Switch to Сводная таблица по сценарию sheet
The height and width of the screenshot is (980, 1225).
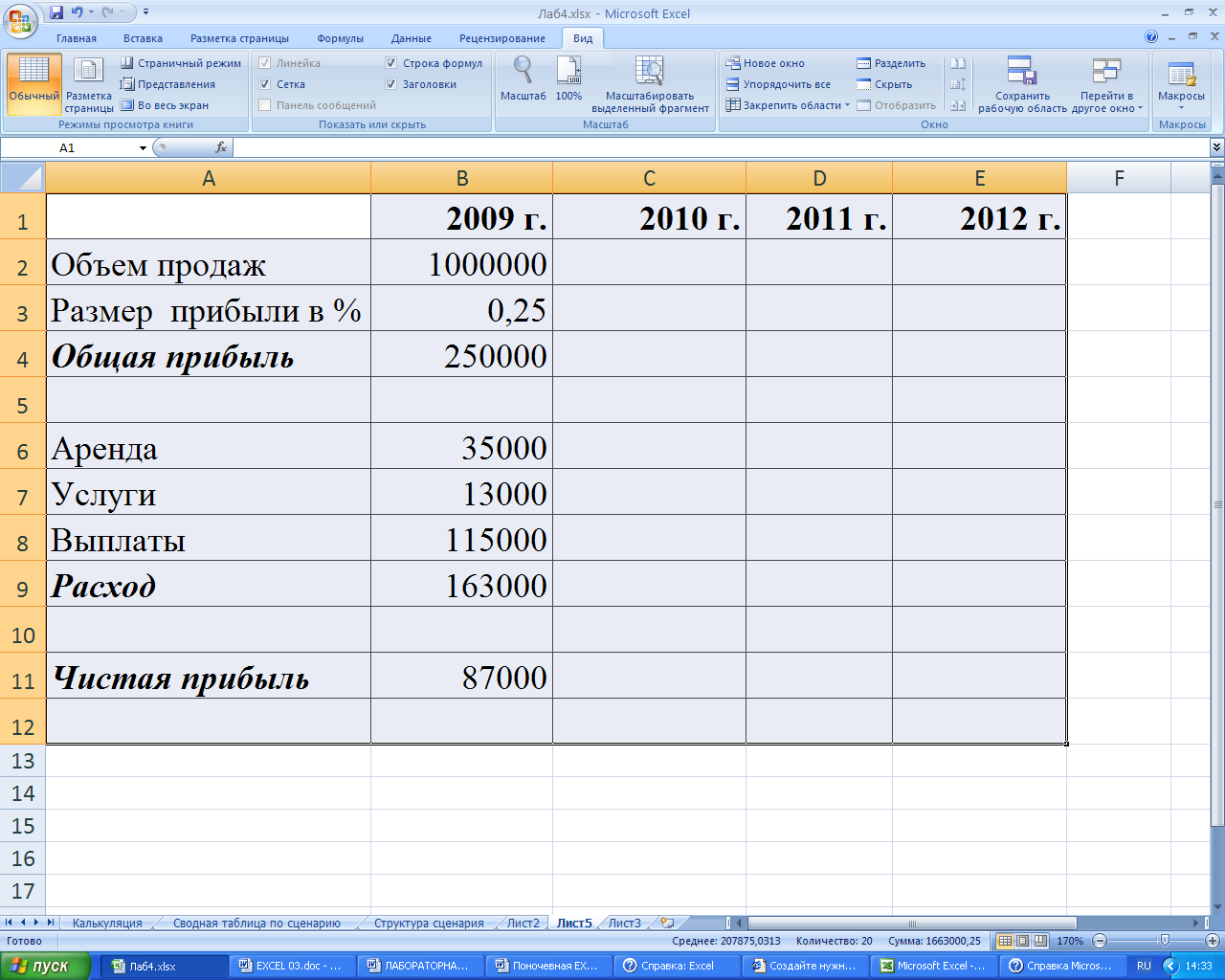(256, 924)
